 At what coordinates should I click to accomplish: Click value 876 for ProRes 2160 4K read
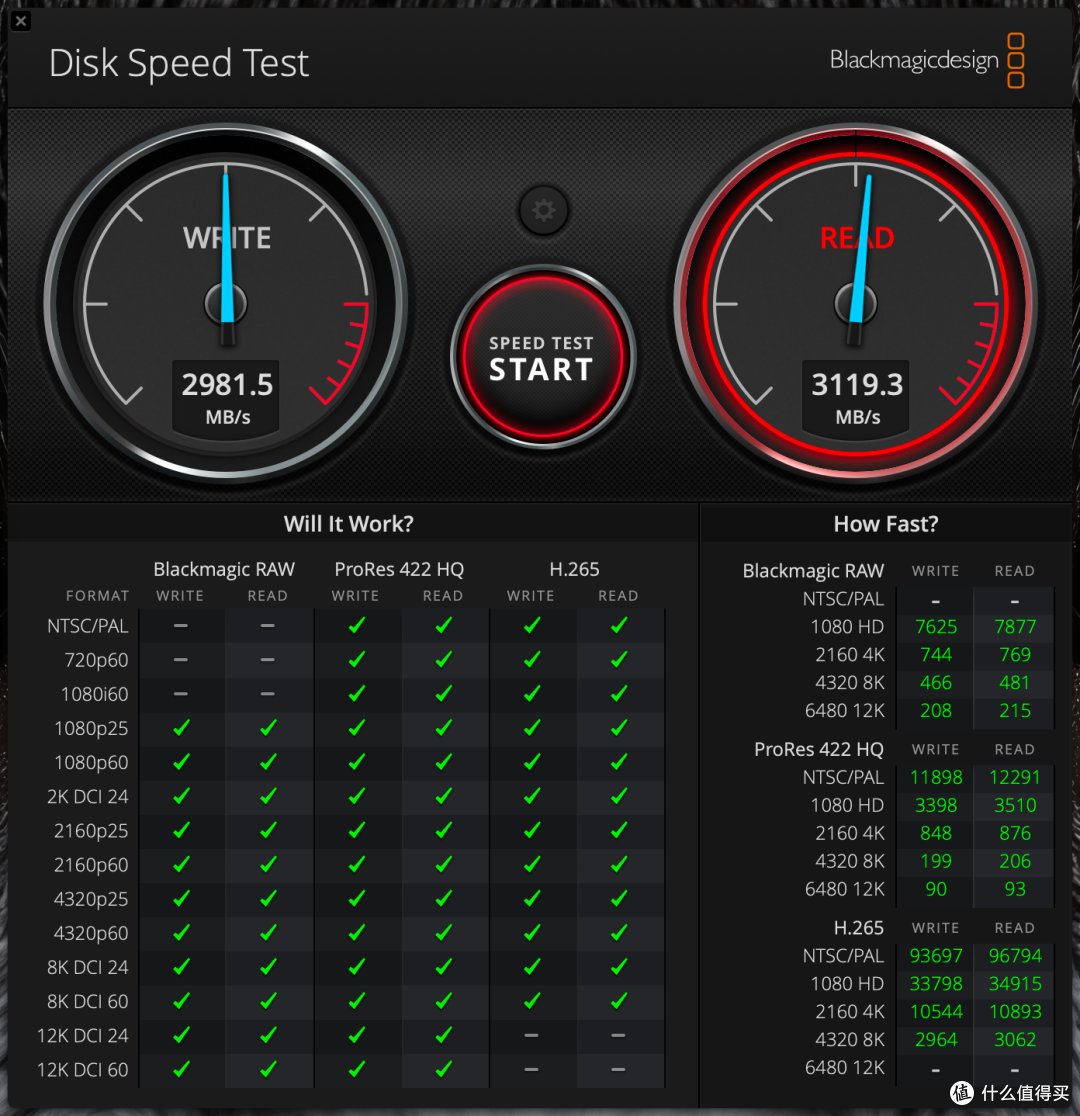tap(1015, 833)
